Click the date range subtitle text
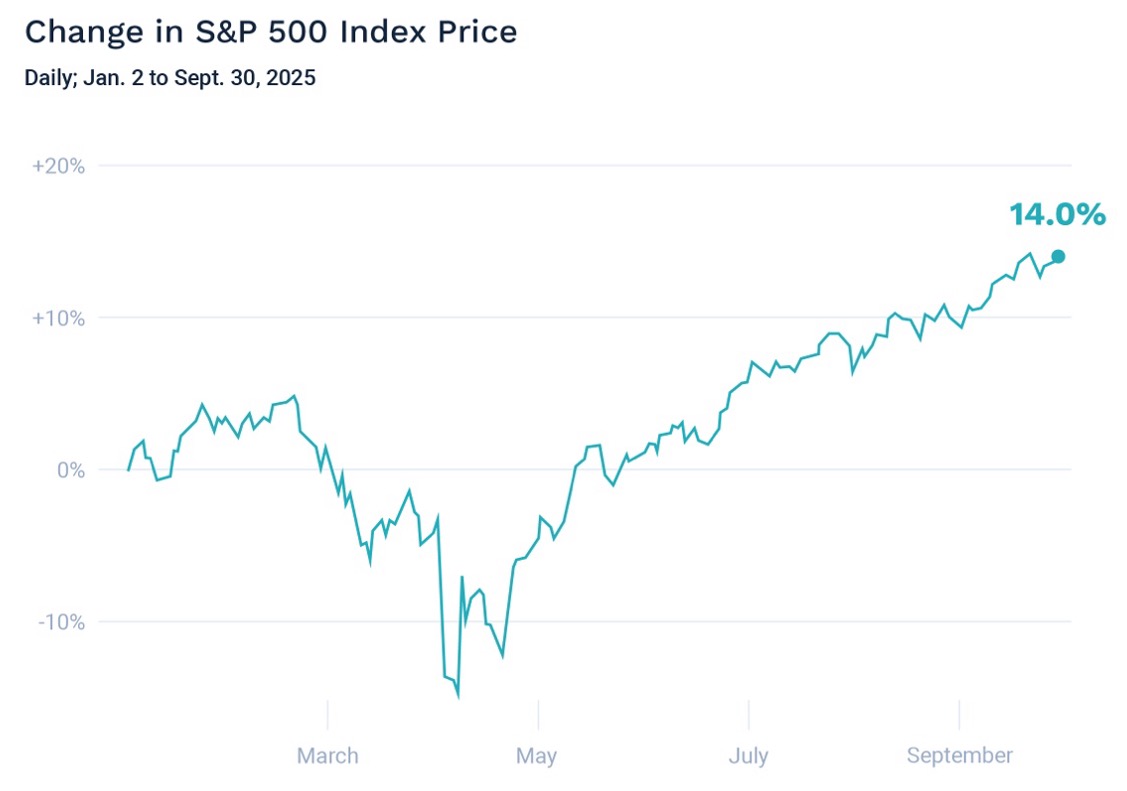Screen dimensions: 1127x791 [170, 78]
